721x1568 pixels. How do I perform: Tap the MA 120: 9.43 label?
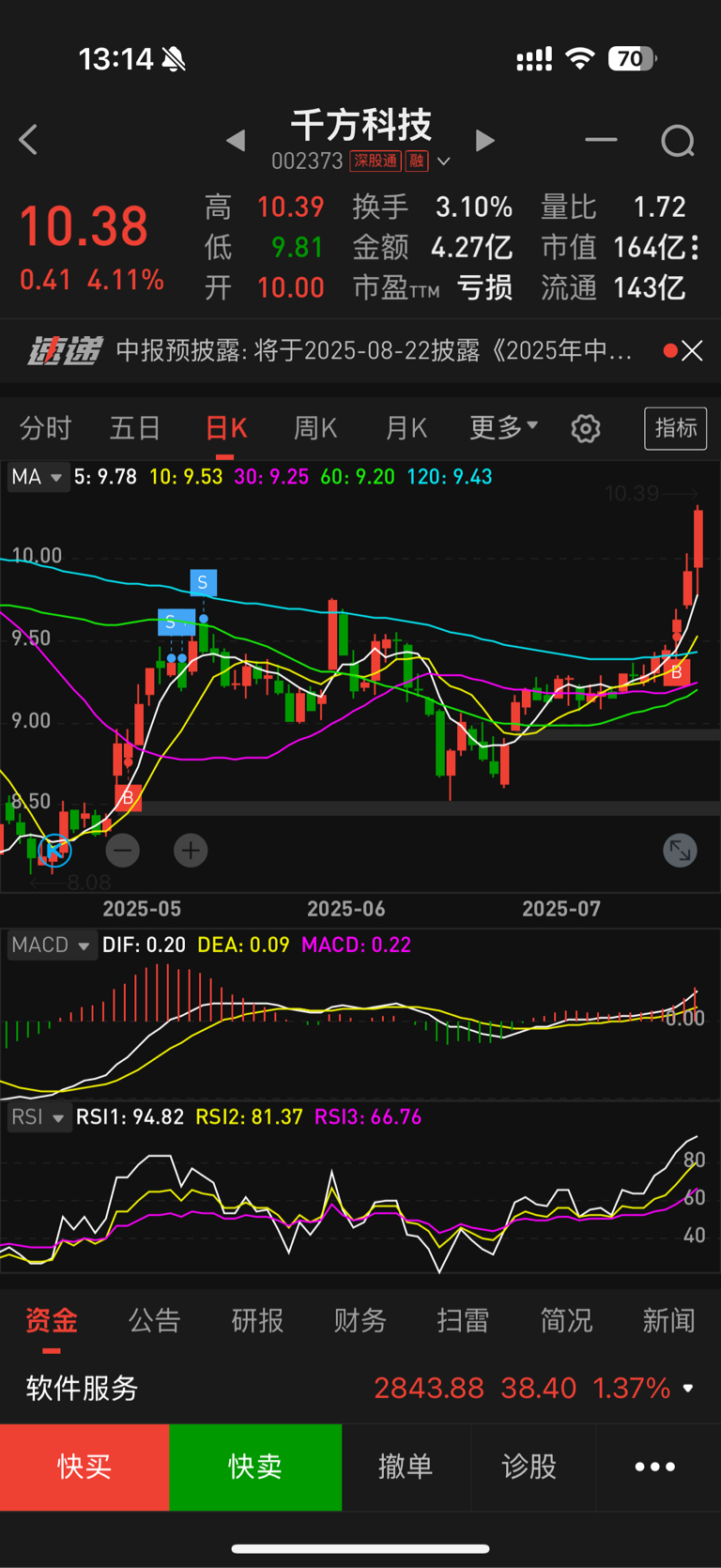pyautogui.click(x=450, y=477)
